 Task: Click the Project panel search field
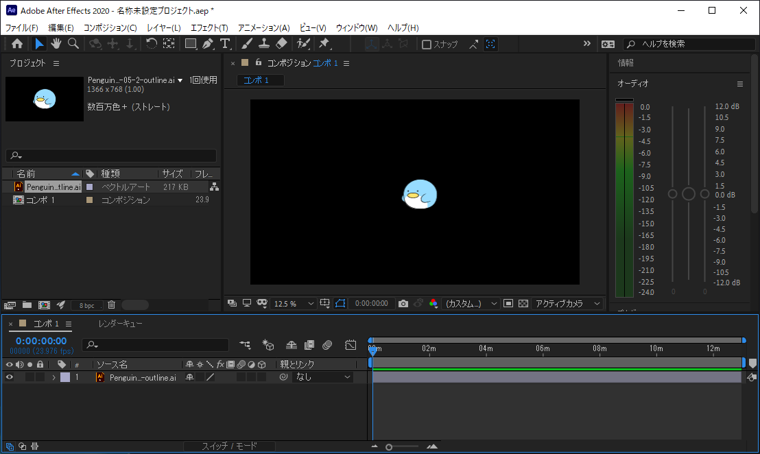(111, 156)
